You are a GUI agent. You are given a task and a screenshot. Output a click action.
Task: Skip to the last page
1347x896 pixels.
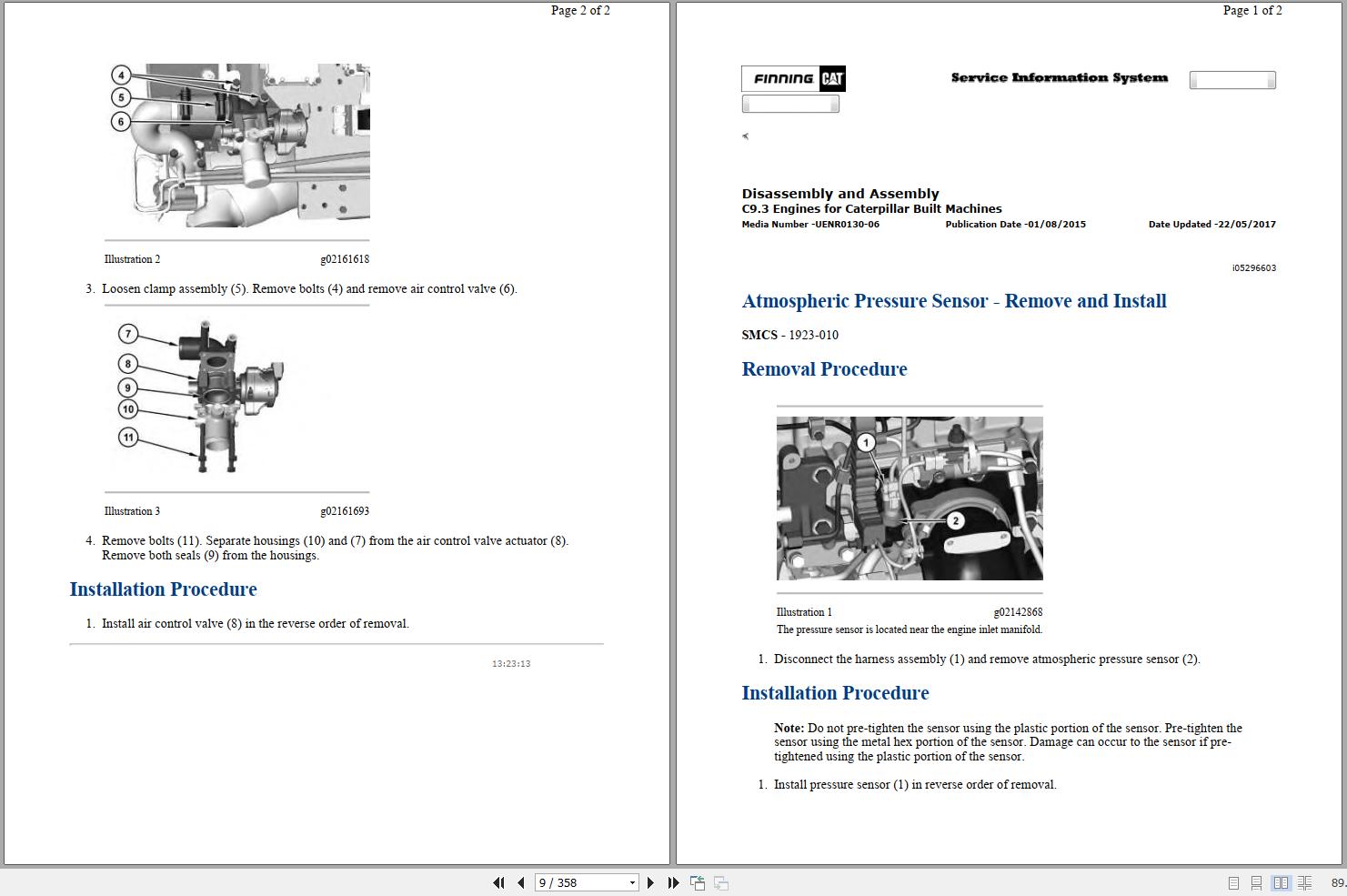click(x=672, y=882)
